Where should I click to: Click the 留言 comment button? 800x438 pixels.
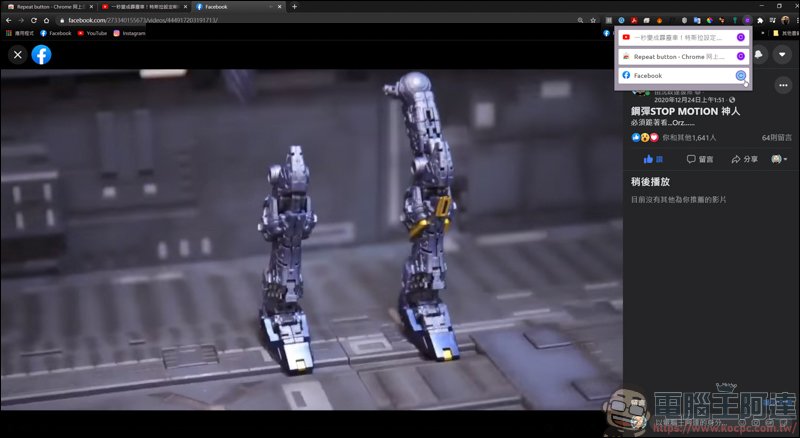coord(700,159)
